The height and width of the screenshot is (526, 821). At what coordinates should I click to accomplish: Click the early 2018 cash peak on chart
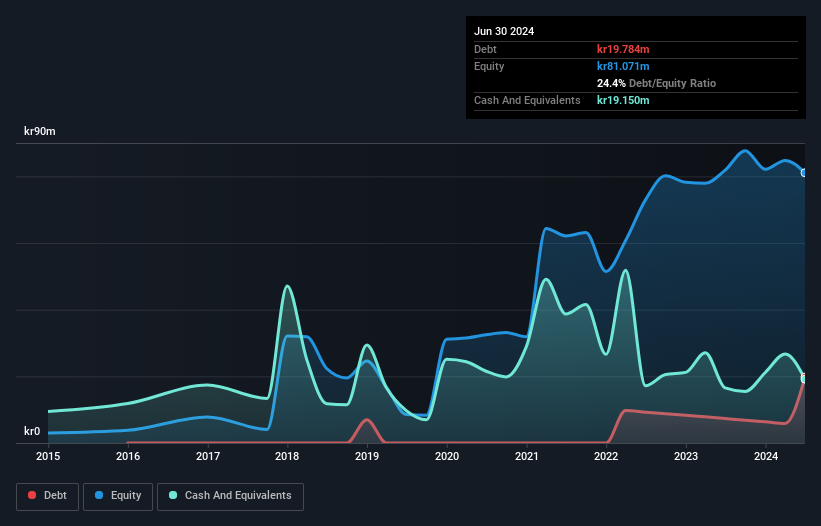tap(287, 286)
